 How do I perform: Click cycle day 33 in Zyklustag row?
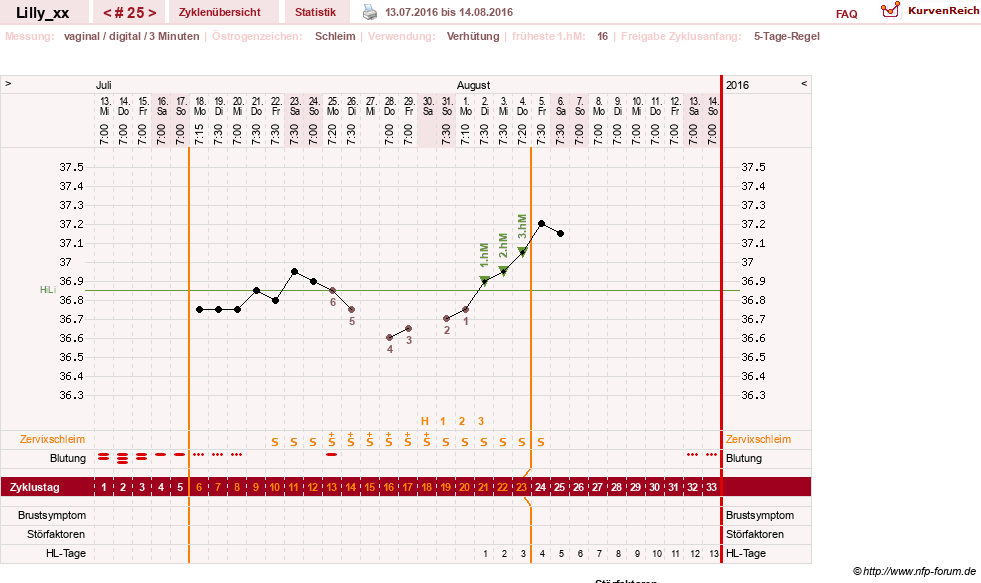pyautogui.click(x=711, y=487)
